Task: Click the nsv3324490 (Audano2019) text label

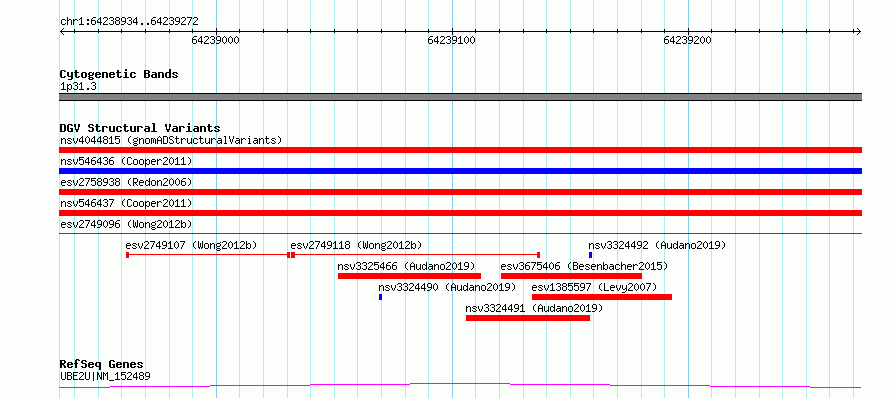Action: tap(447, 287)
